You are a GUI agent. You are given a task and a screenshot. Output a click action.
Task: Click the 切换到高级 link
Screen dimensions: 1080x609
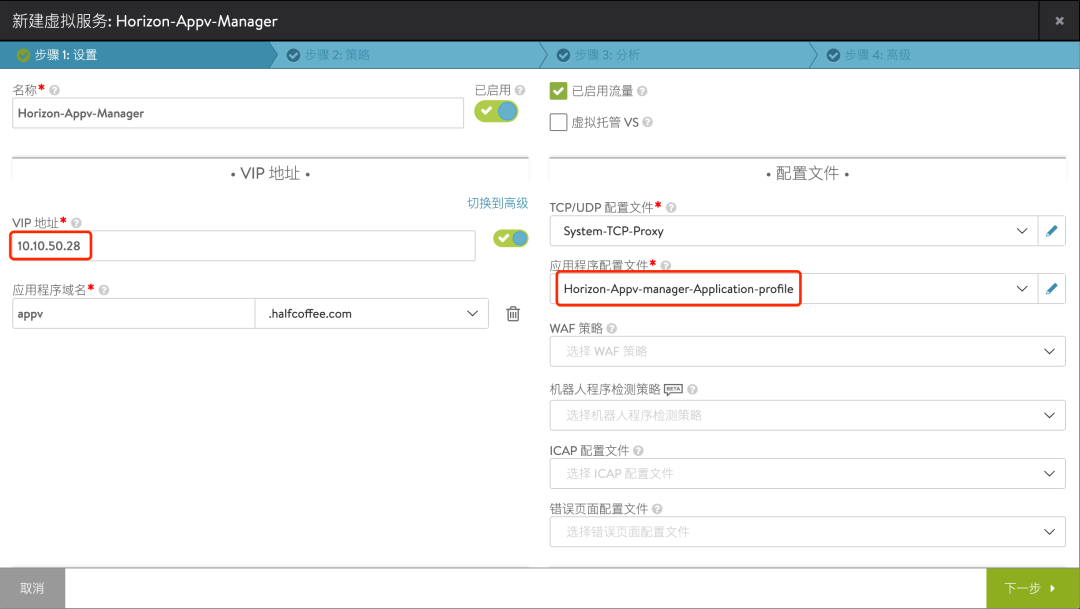tap(497, 203)
